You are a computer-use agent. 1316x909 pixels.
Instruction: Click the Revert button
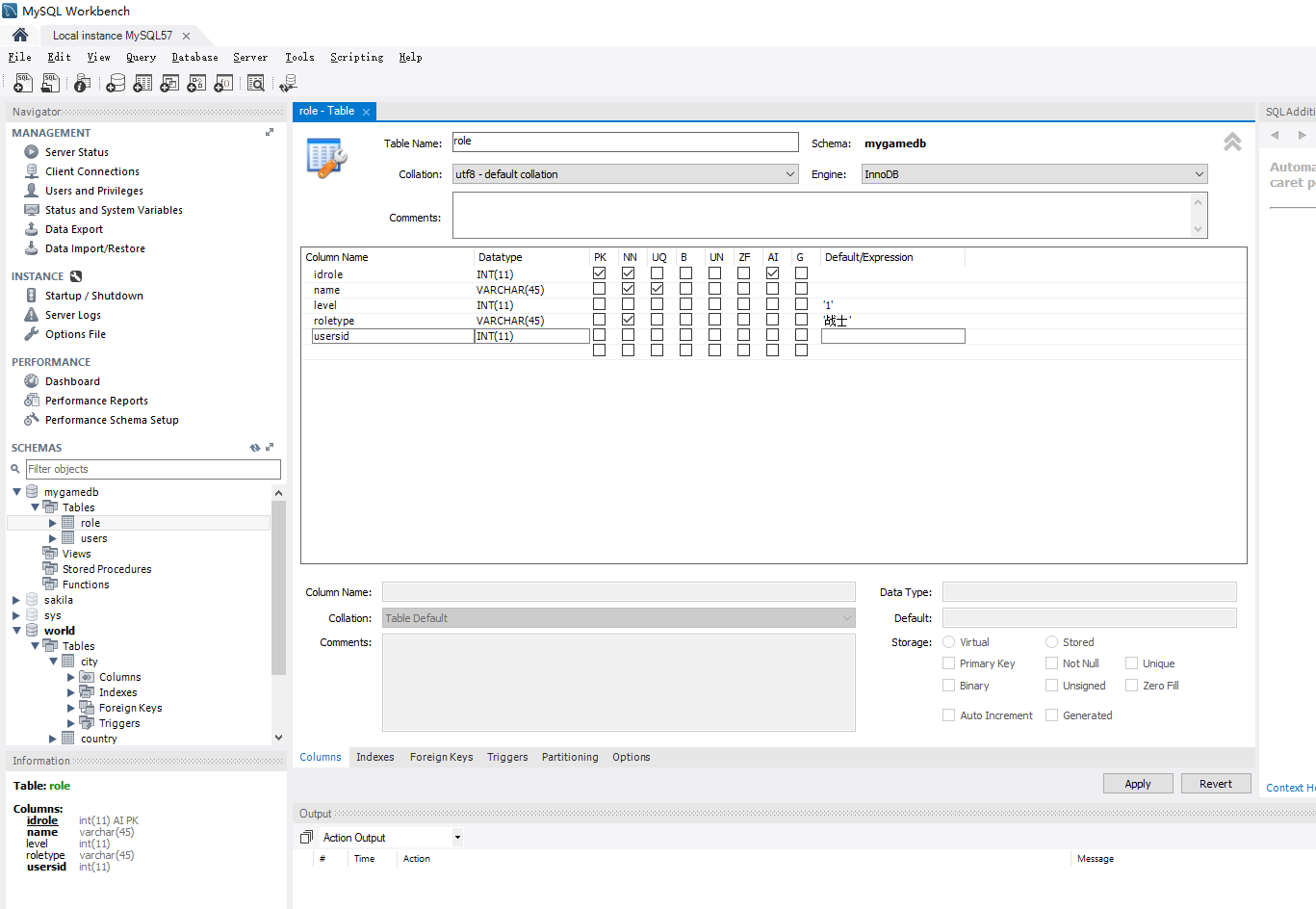coord(1216,784)
